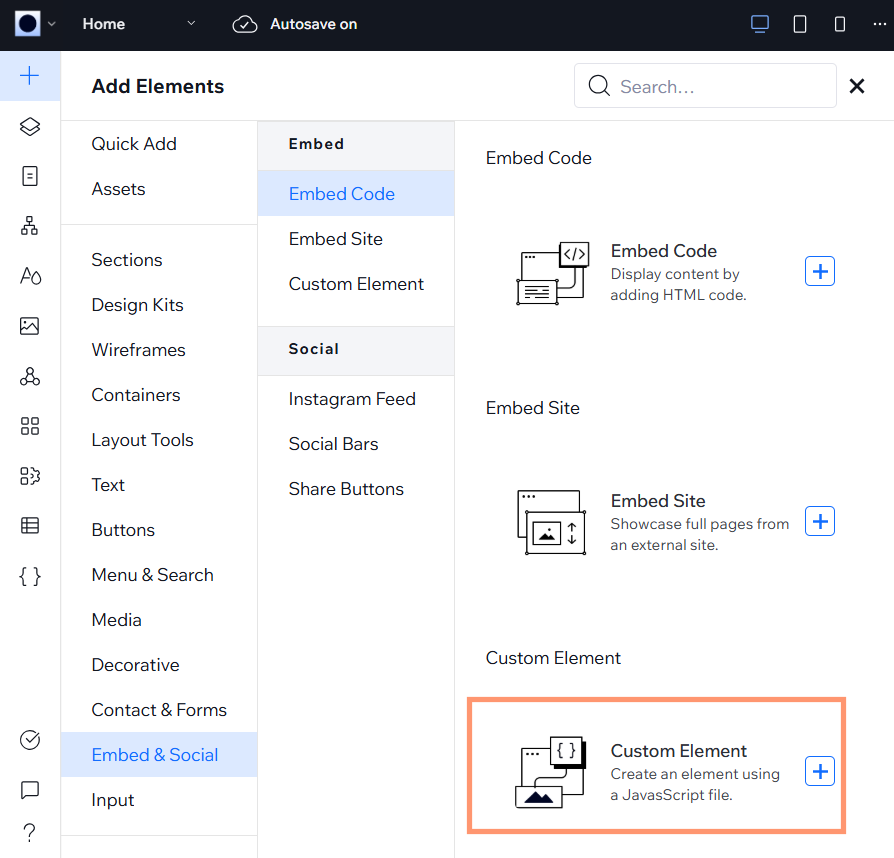
Task: Open the logo menu dropdown arrow
Action: [52, 24]
